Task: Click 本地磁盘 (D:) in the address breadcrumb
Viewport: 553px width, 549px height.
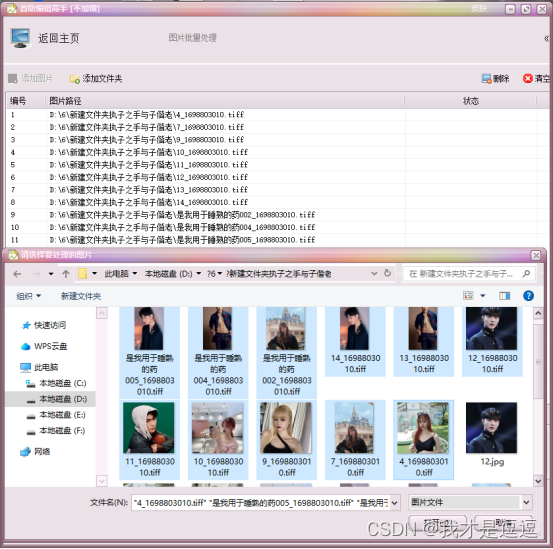Action: [x=169, y=274]
